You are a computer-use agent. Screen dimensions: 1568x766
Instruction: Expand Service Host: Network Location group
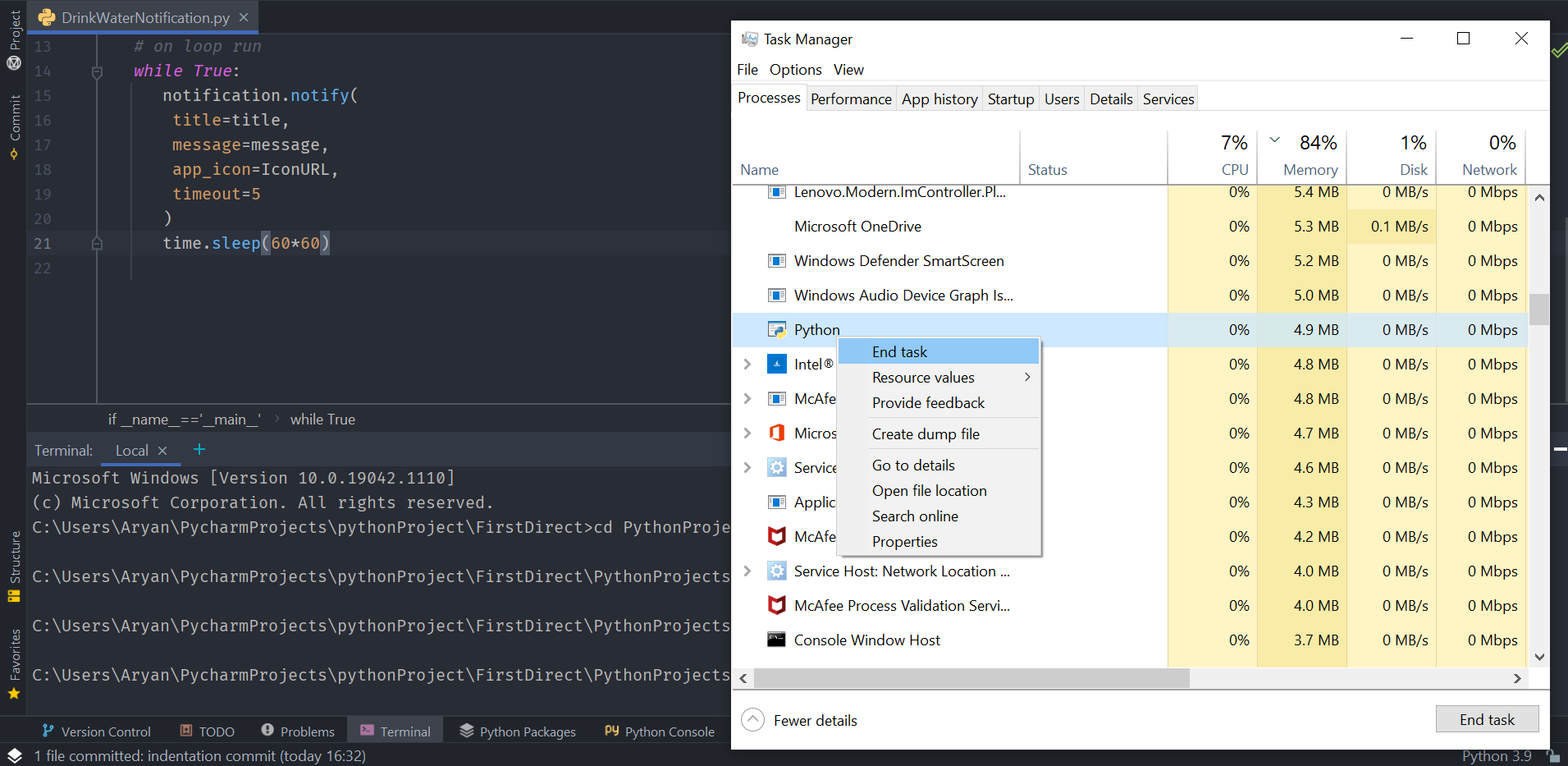(x=747, y=571)
